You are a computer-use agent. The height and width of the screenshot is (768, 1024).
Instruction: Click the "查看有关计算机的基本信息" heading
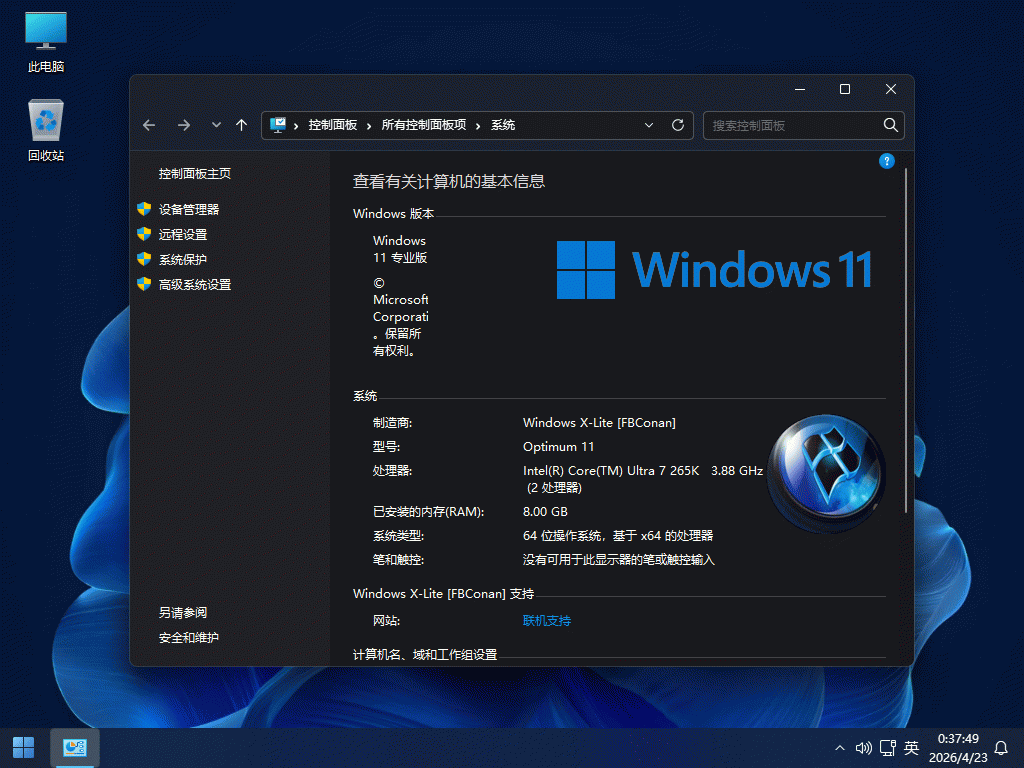click(x=449, y=182)
